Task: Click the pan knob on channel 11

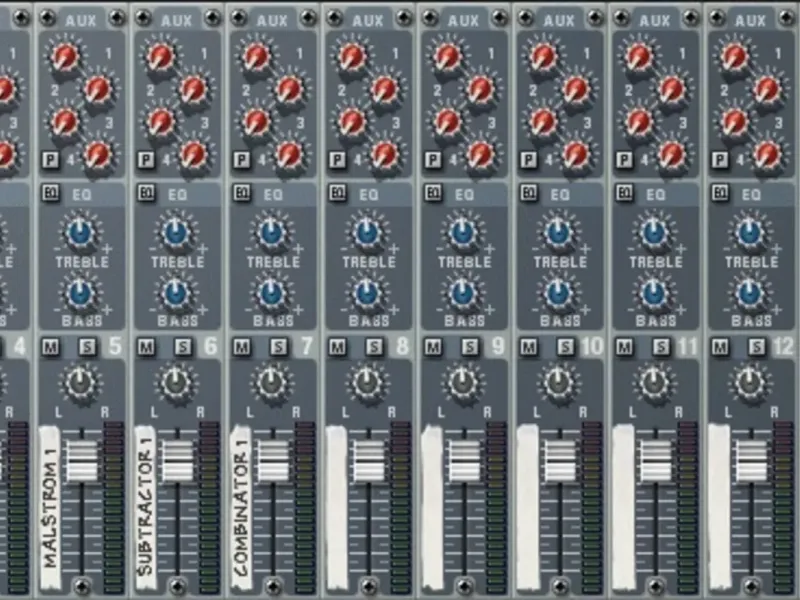Action: 655,383
